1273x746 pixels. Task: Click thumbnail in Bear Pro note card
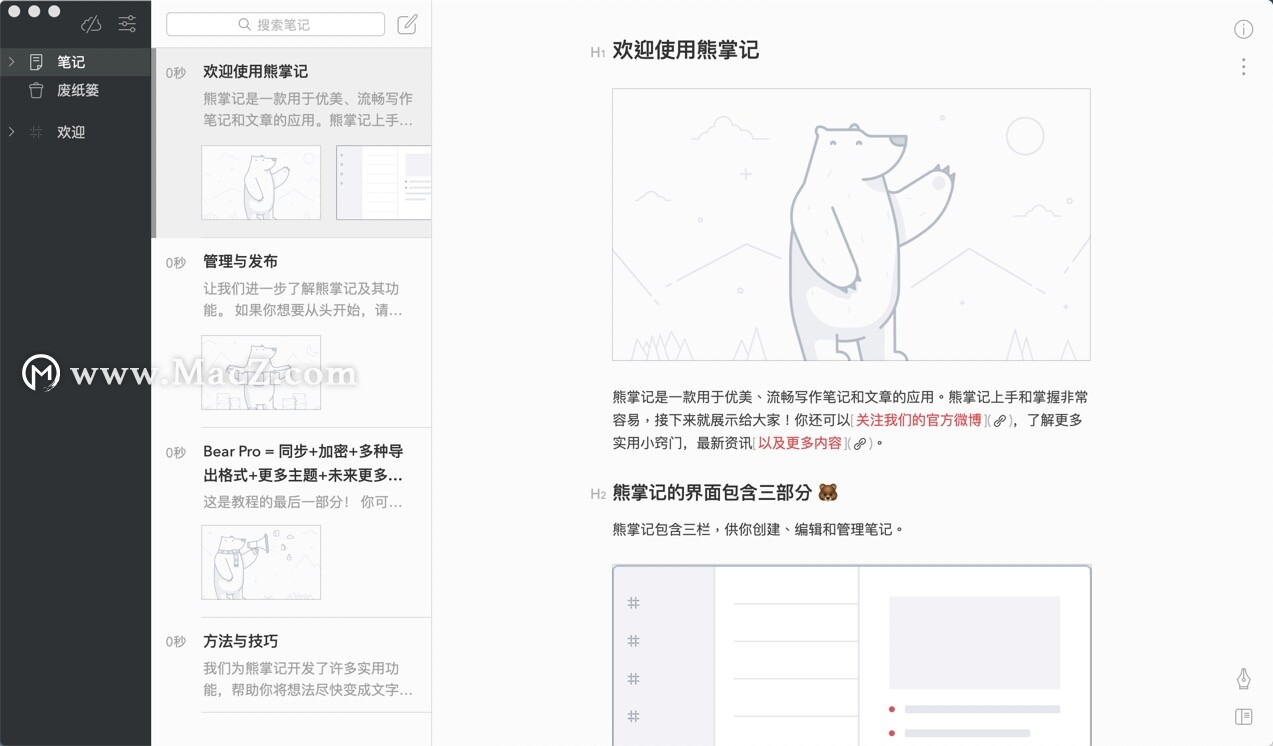pos(261,562)
